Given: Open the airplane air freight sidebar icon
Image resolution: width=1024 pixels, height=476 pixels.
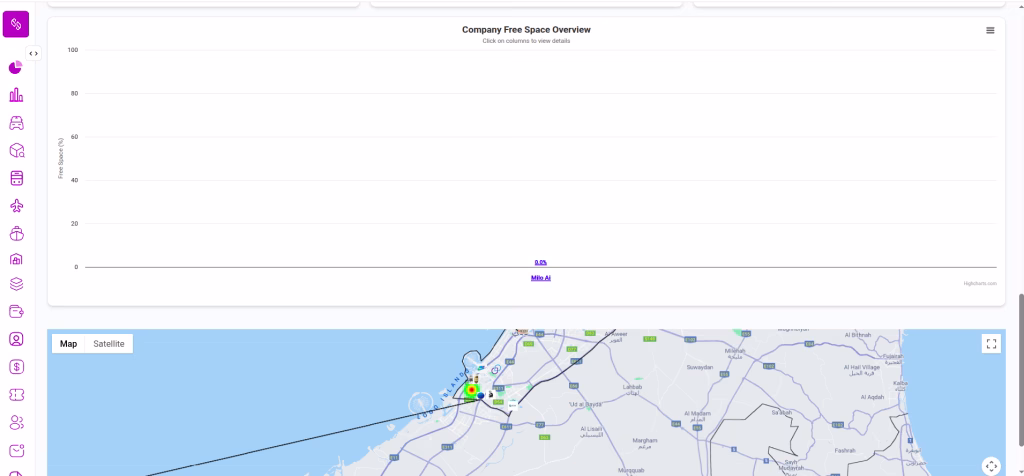Looking at the screenshot, I should [17, 206].
